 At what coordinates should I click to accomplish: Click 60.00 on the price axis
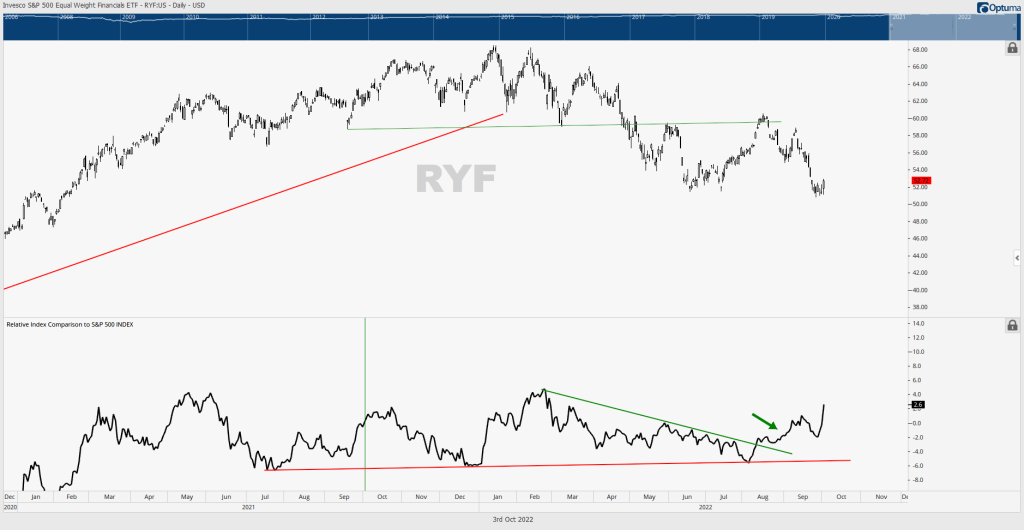(x=921, y=118)
